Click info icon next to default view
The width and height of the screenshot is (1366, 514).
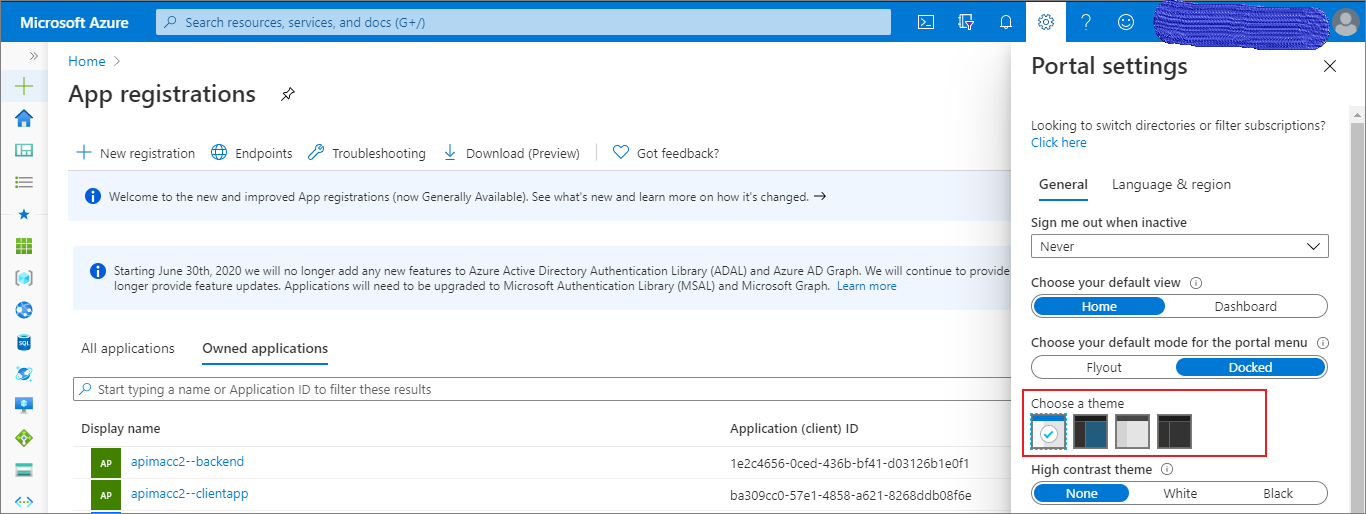tap(1196, 283)
